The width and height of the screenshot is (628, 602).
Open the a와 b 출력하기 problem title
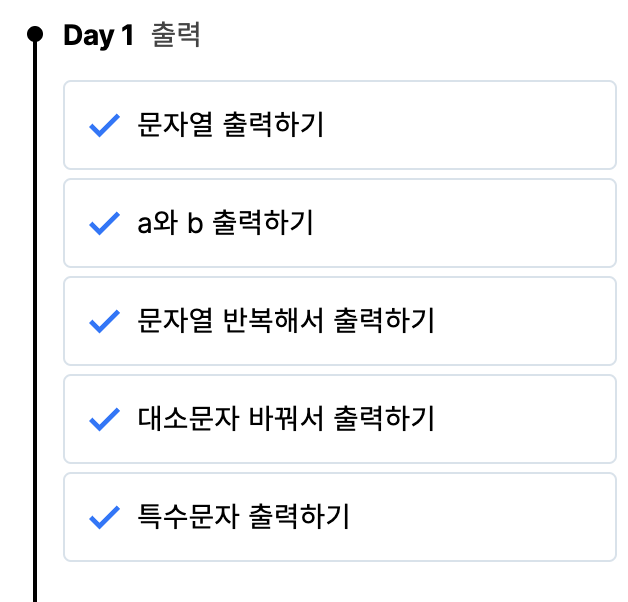tap(225, 224)
